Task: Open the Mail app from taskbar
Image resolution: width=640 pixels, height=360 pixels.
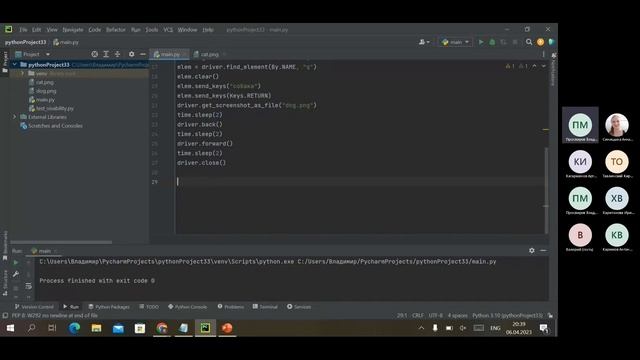Action: 118,328
